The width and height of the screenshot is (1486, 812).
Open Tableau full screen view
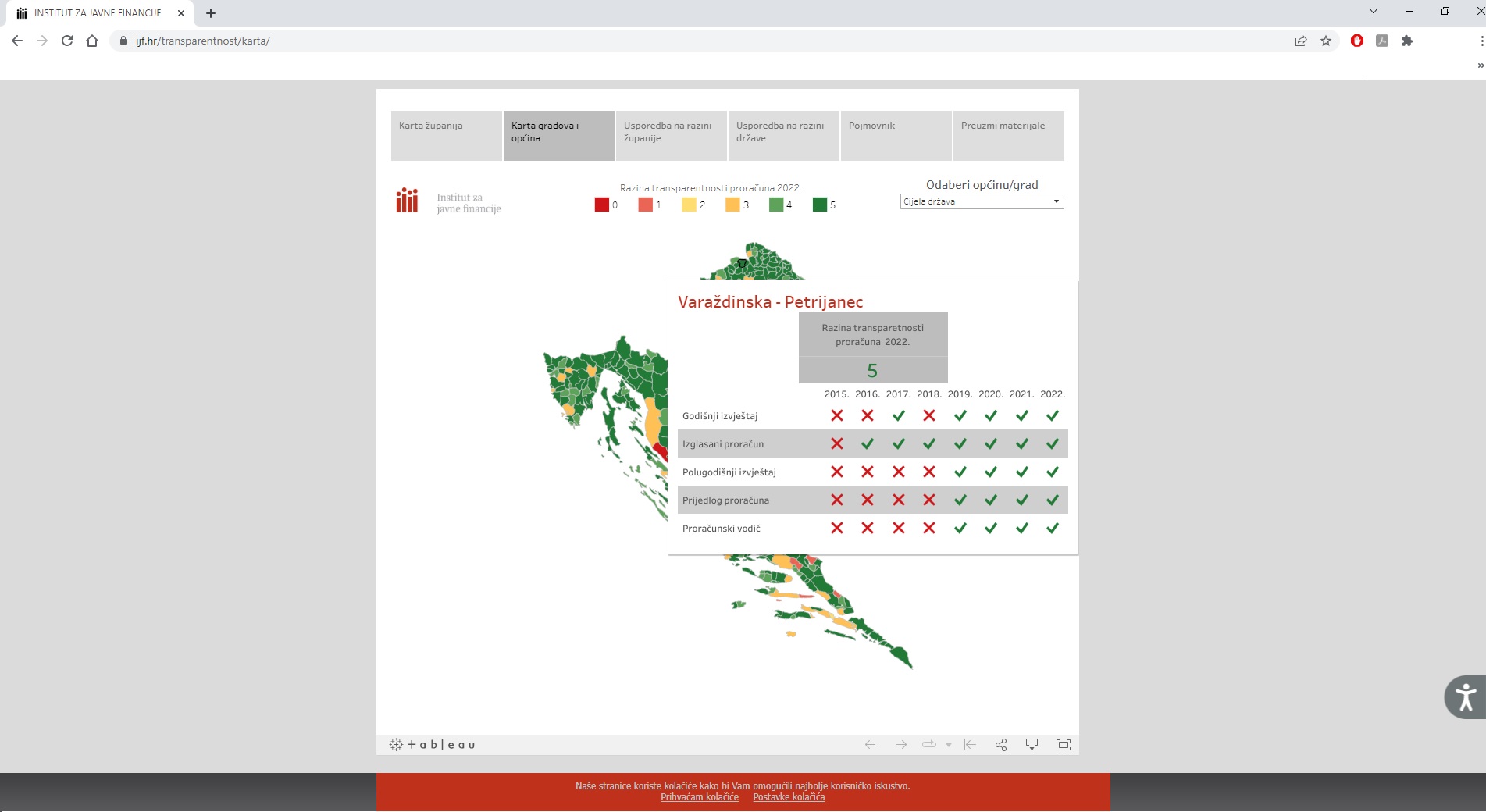(x=1063, y=745)
